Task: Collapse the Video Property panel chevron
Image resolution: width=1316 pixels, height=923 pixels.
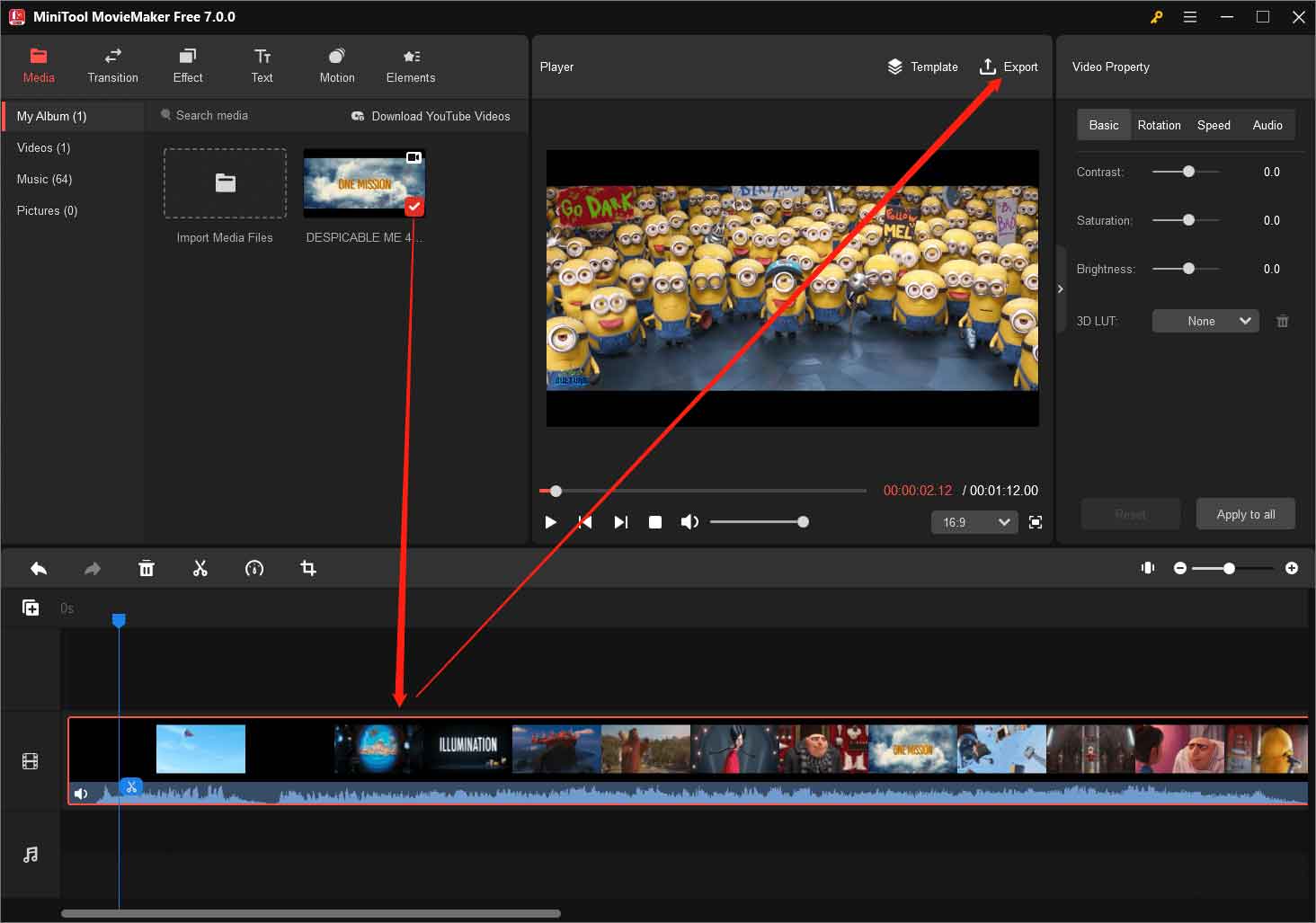Action: click(1061, 288)
